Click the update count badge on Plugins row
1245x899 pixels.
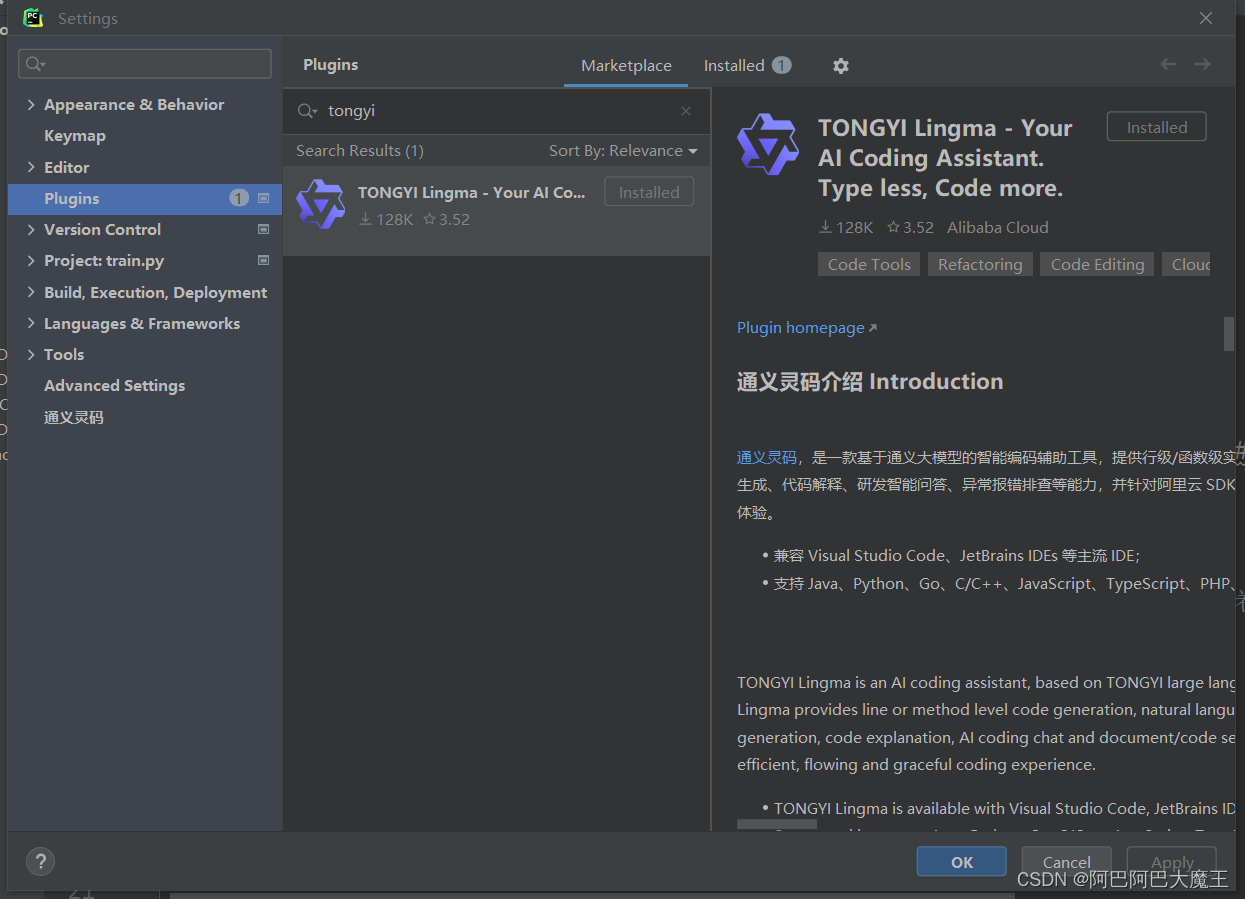click(x=239, y=198)
